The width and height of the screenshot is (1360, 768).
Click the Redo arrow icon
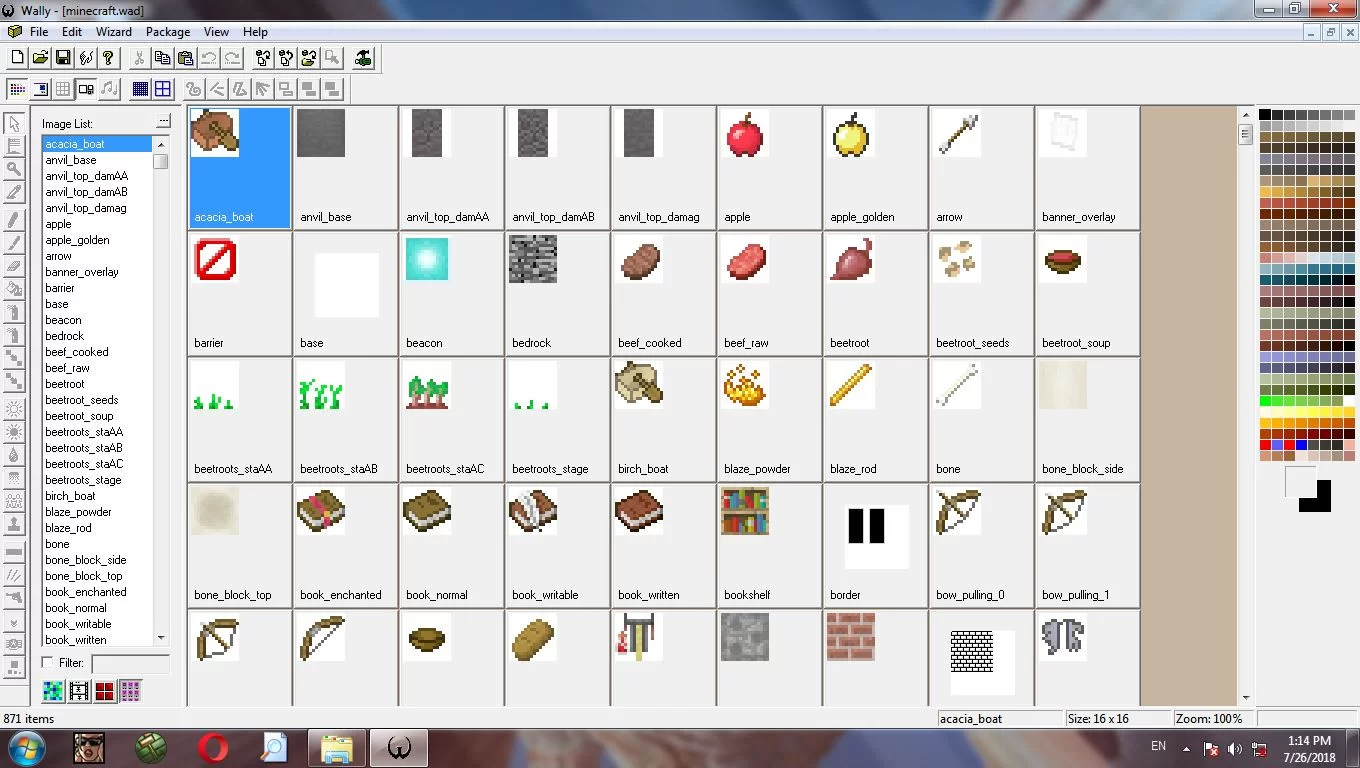coord(231,58)
